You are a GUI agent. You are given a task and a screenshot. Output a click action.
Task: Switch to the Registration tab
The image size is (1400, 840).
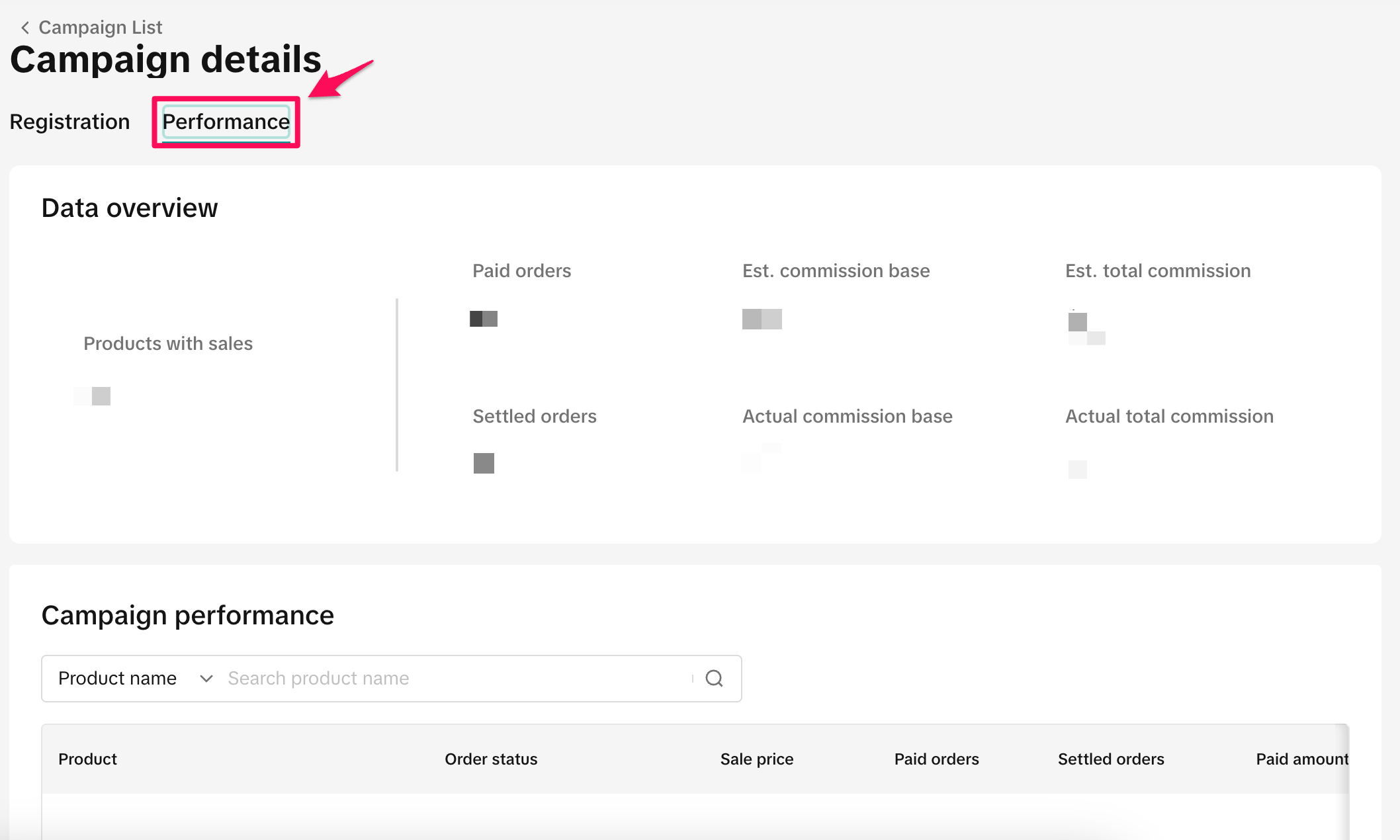(x=69, y=122)
